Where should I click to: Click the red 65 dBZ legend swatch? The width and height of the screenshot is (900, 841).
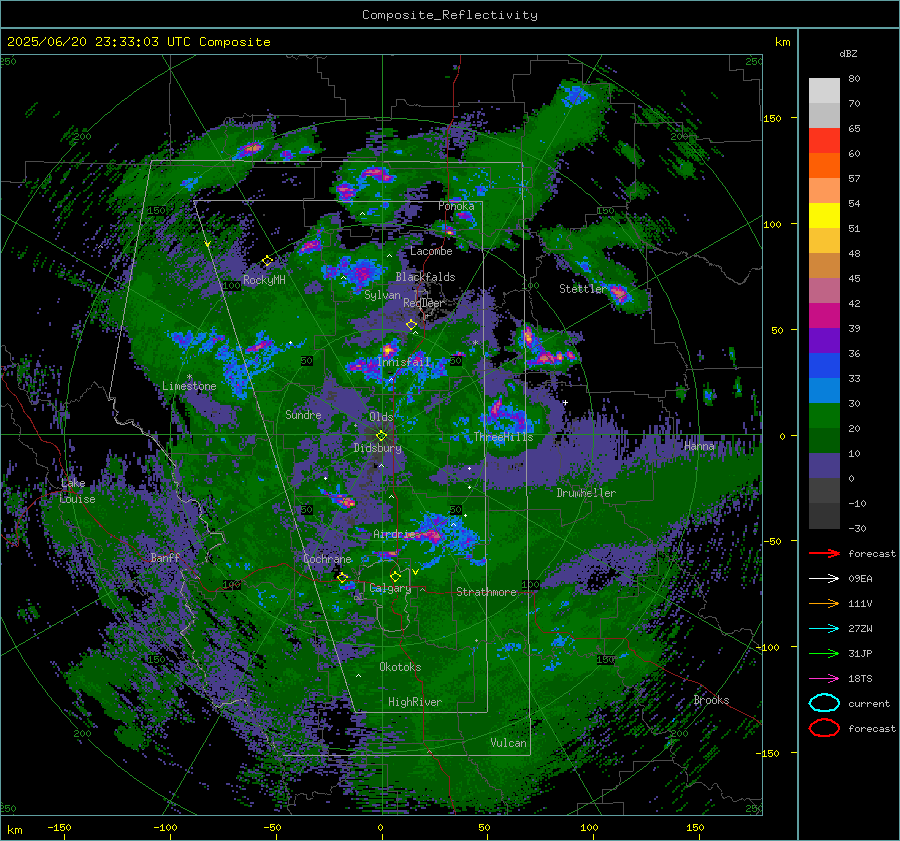(824, 141)
